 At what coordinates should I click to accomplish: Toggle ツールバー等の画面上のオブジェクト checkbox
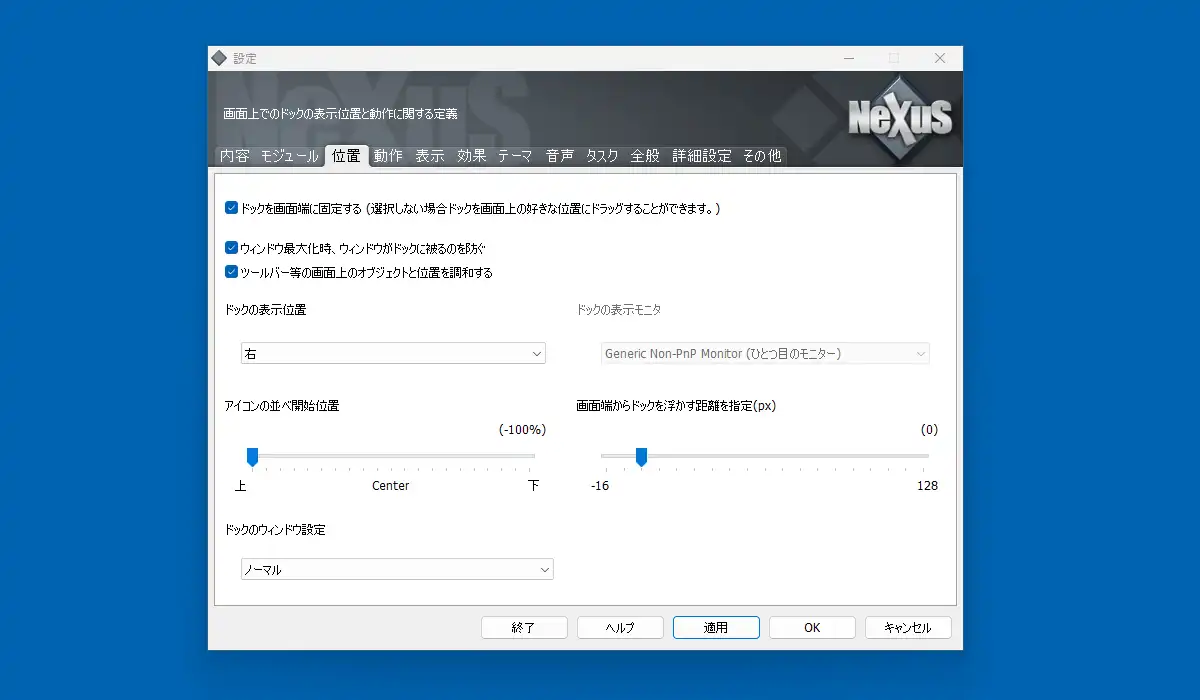(x=231, y=272)
